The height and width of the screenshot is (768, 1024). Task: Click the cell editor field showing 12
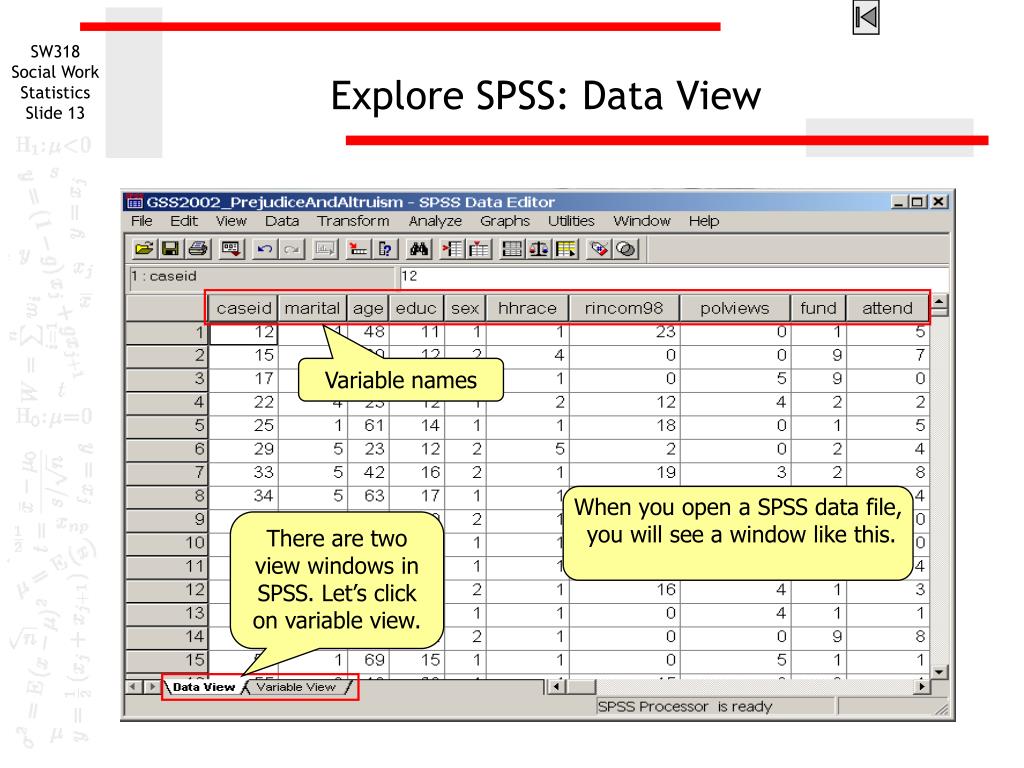pyautogui.click(x=674, y=276)
